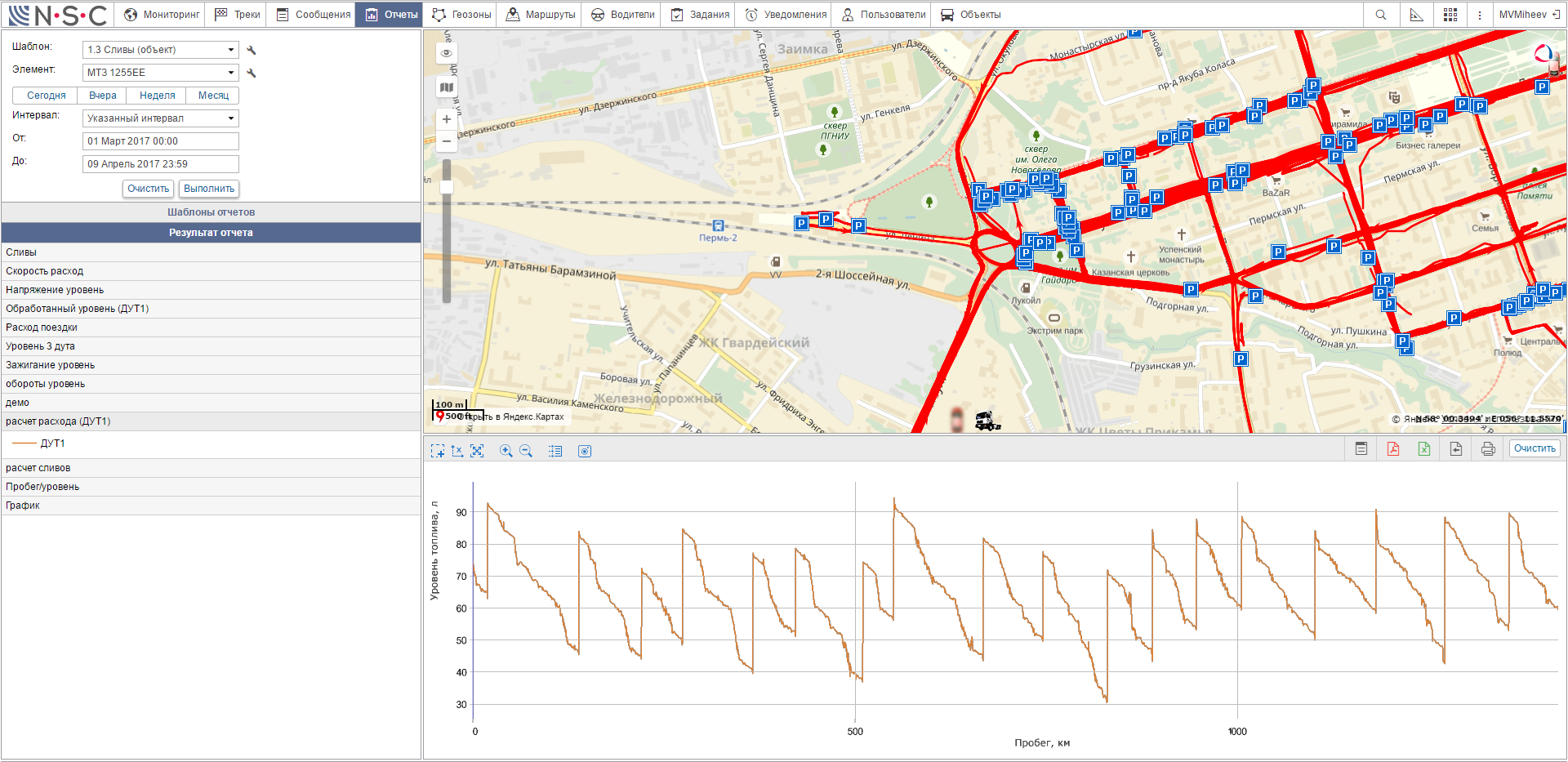Toggle map visibility eye button

point(447,54)
